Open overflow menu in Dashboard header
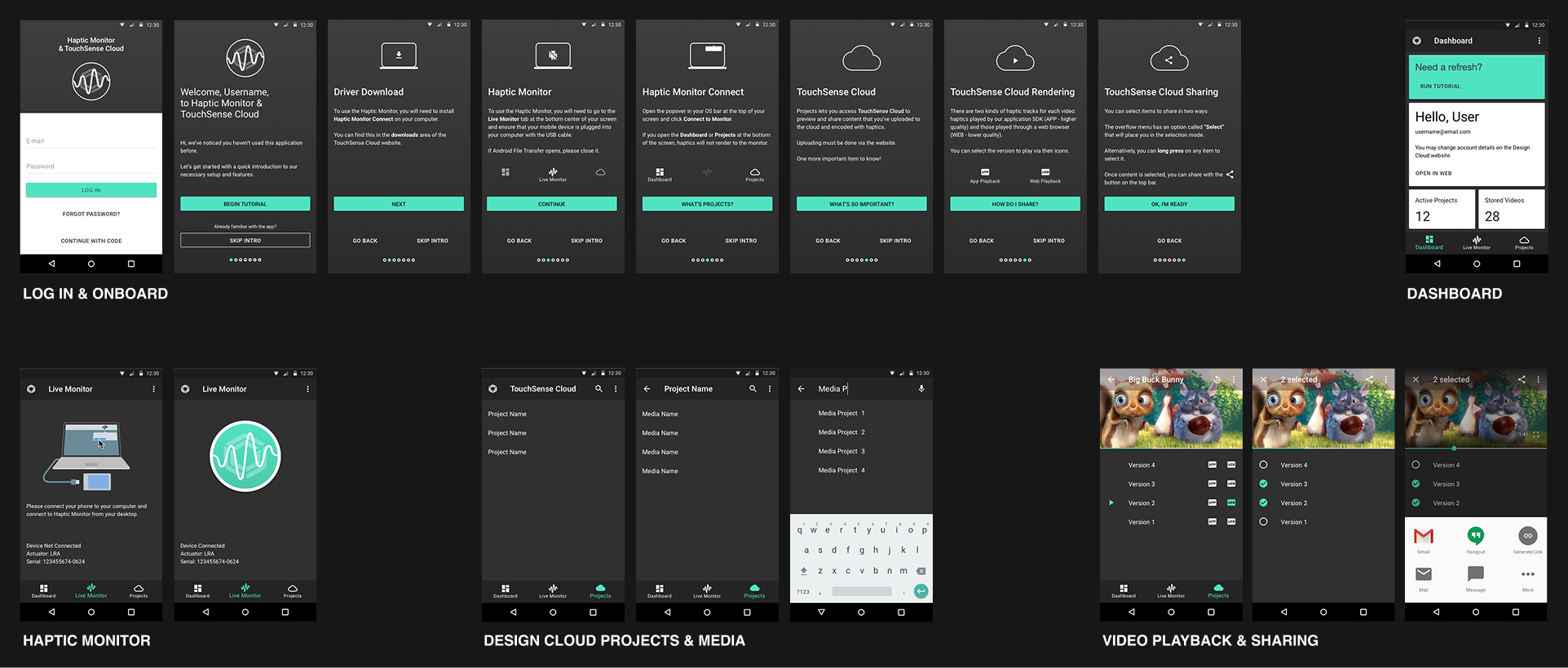This screenshot has height=668, width=1568. point(1539,41)
